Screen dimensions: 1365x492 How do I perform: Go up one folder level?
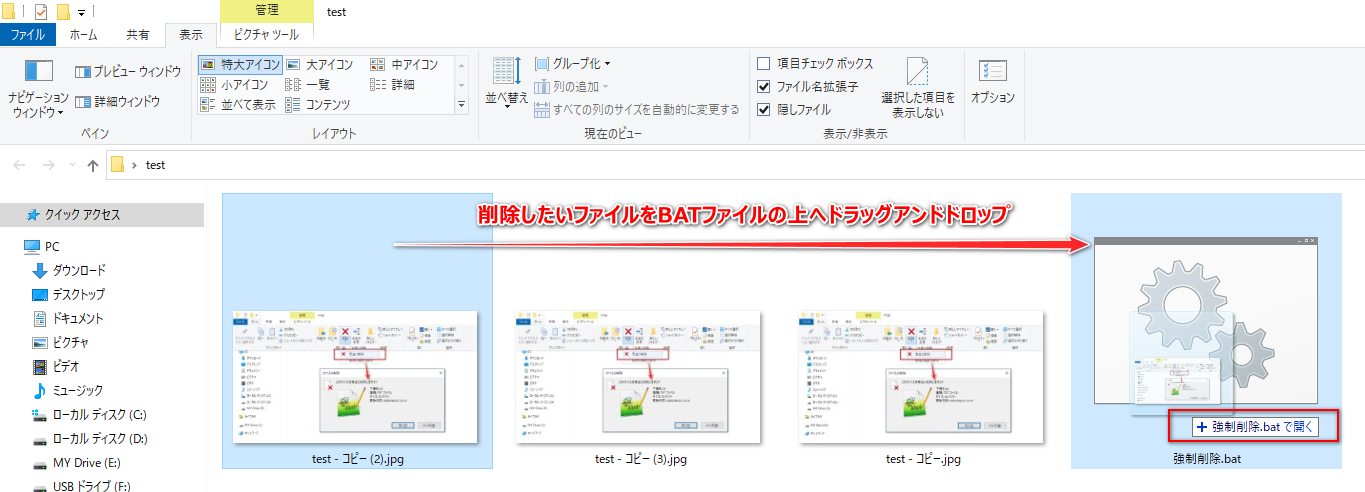tap(92, 165)
